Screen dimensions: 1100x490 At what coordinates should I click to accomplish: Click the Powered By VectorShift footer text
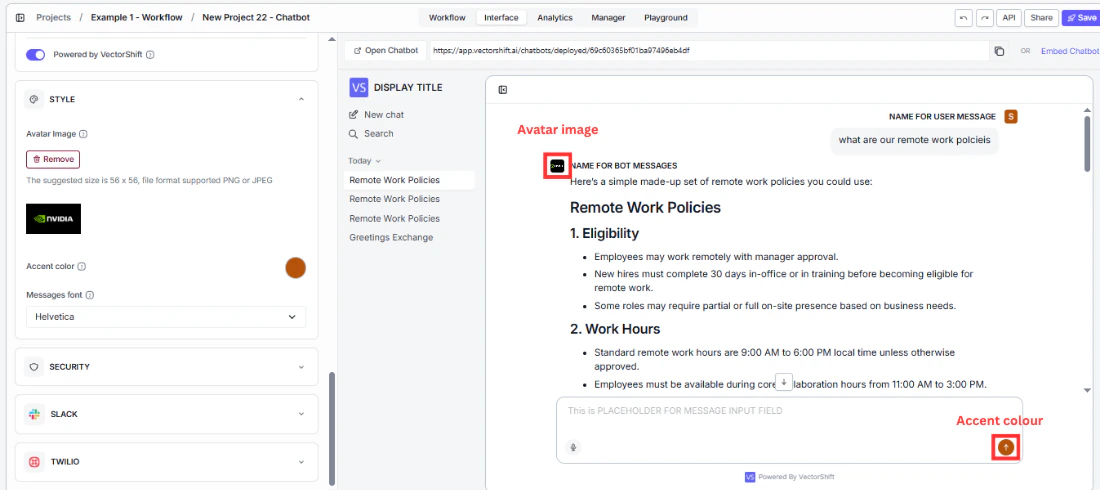[796, 477]
